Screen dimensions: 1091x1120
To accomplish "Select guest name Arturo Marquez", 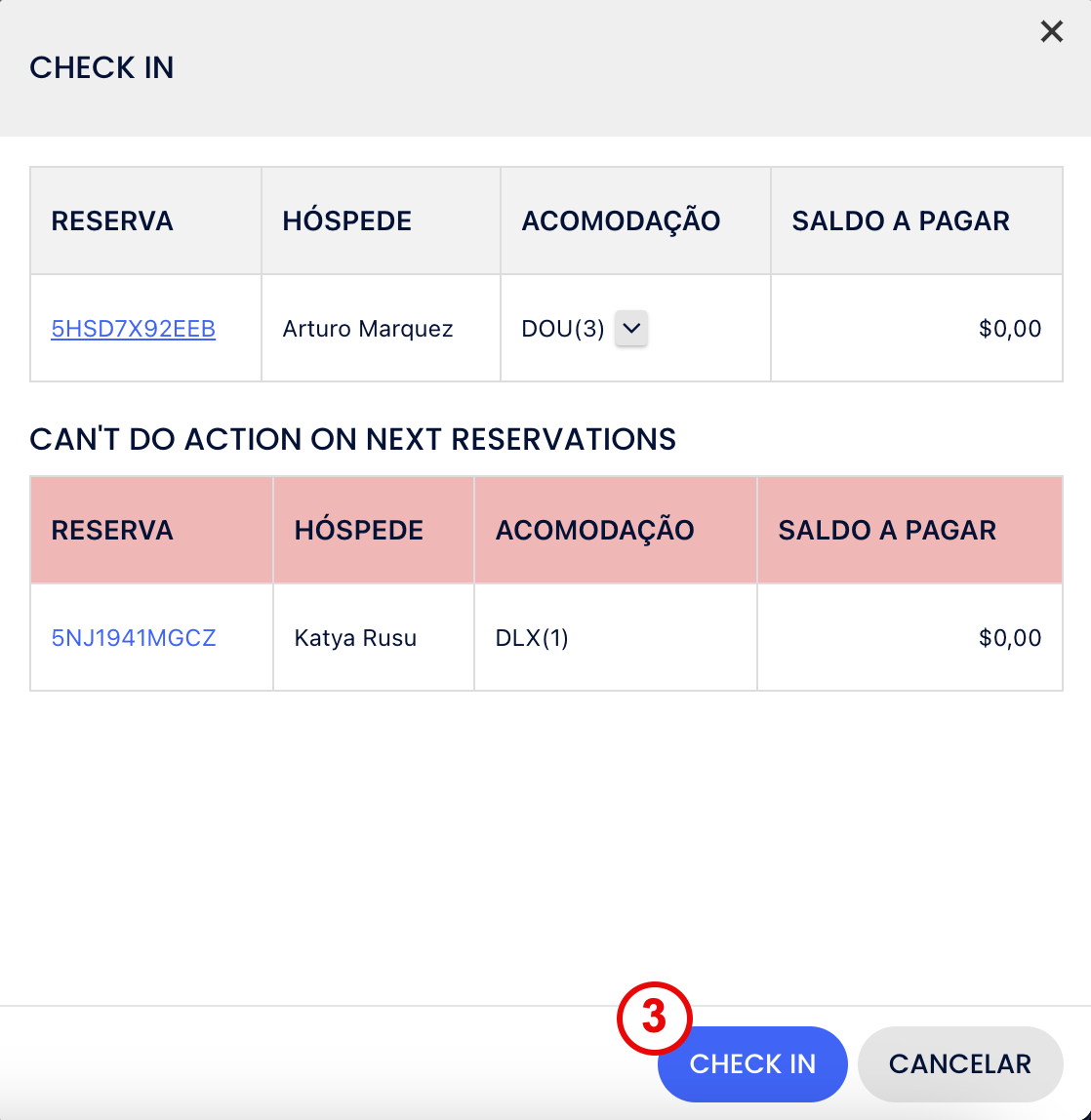I will 368,329.
